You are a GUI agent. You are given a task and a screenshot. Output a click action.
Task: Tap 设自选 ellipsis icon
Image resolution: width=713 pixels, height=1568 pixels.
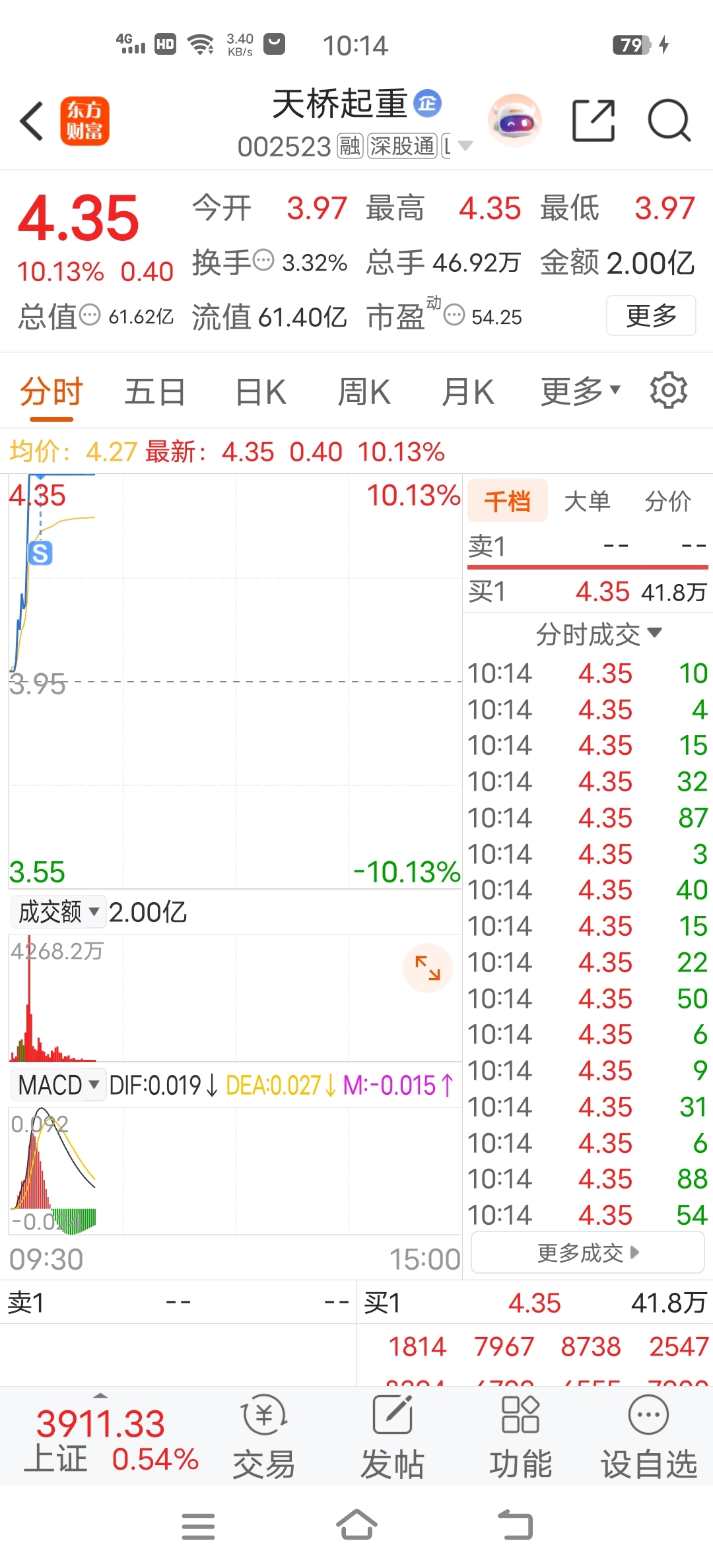click(648, 1414)
